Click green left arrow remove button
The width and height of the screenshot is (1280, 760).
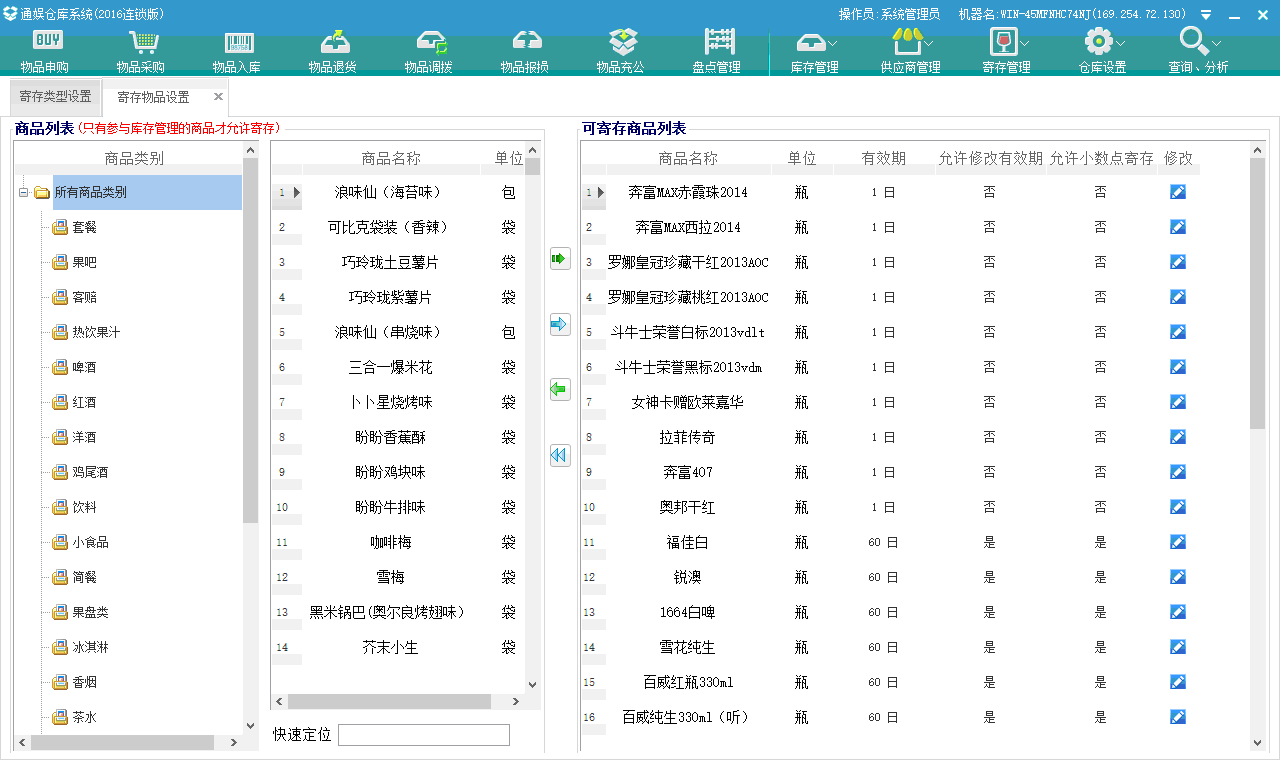point(560,390)
